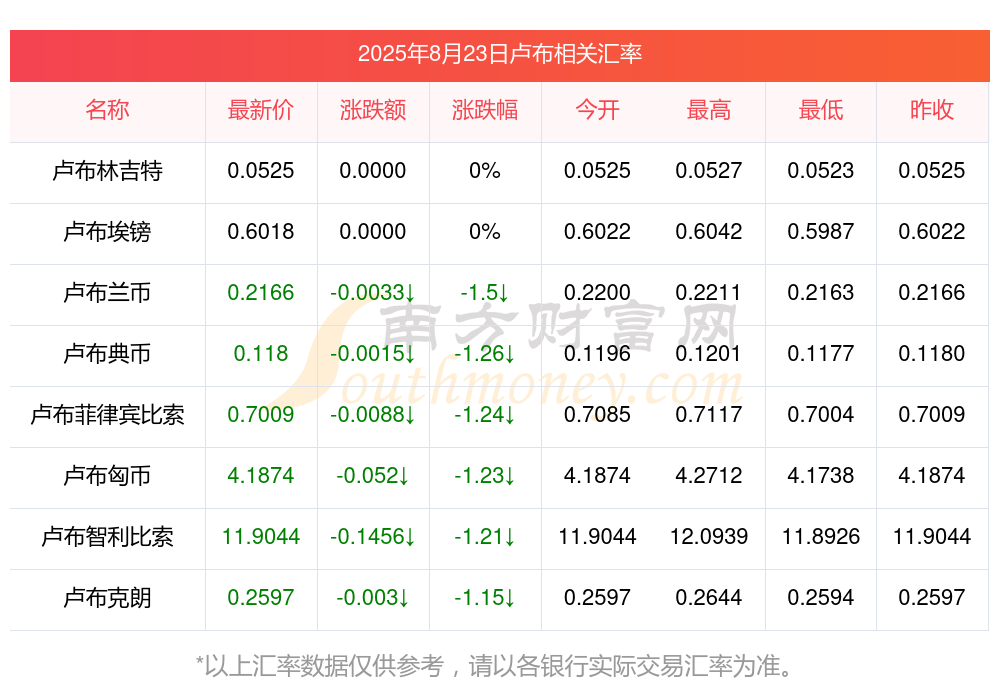Click high value 12.0939
The image size is (1000, 698).
tap(709, 537)
